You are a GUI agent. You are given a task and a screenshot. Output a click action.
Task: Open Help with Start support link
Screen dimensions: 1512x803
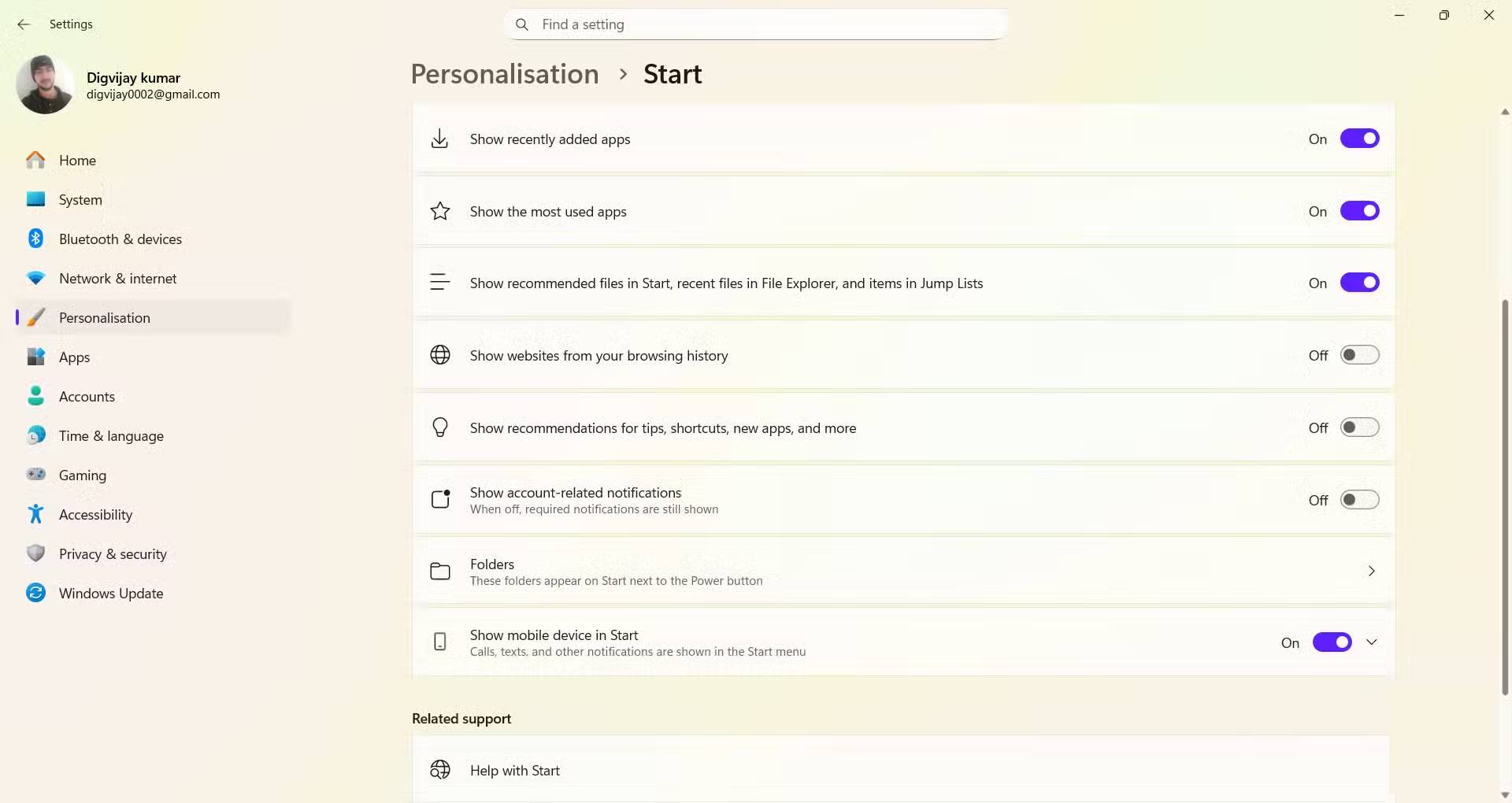click(515, 771)
